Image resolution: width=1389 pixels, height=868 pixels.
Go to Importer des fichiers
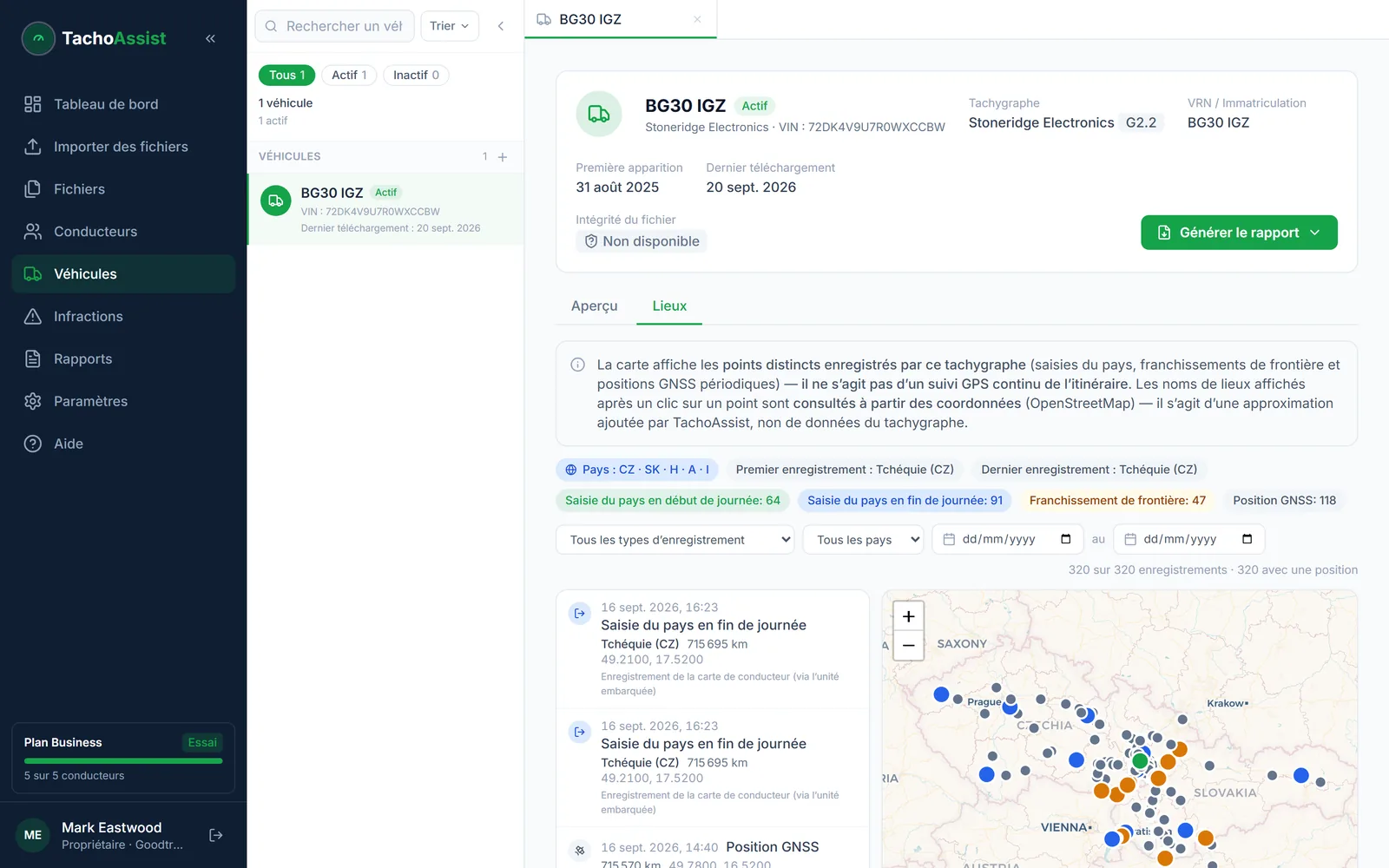[x=123, y=147]
